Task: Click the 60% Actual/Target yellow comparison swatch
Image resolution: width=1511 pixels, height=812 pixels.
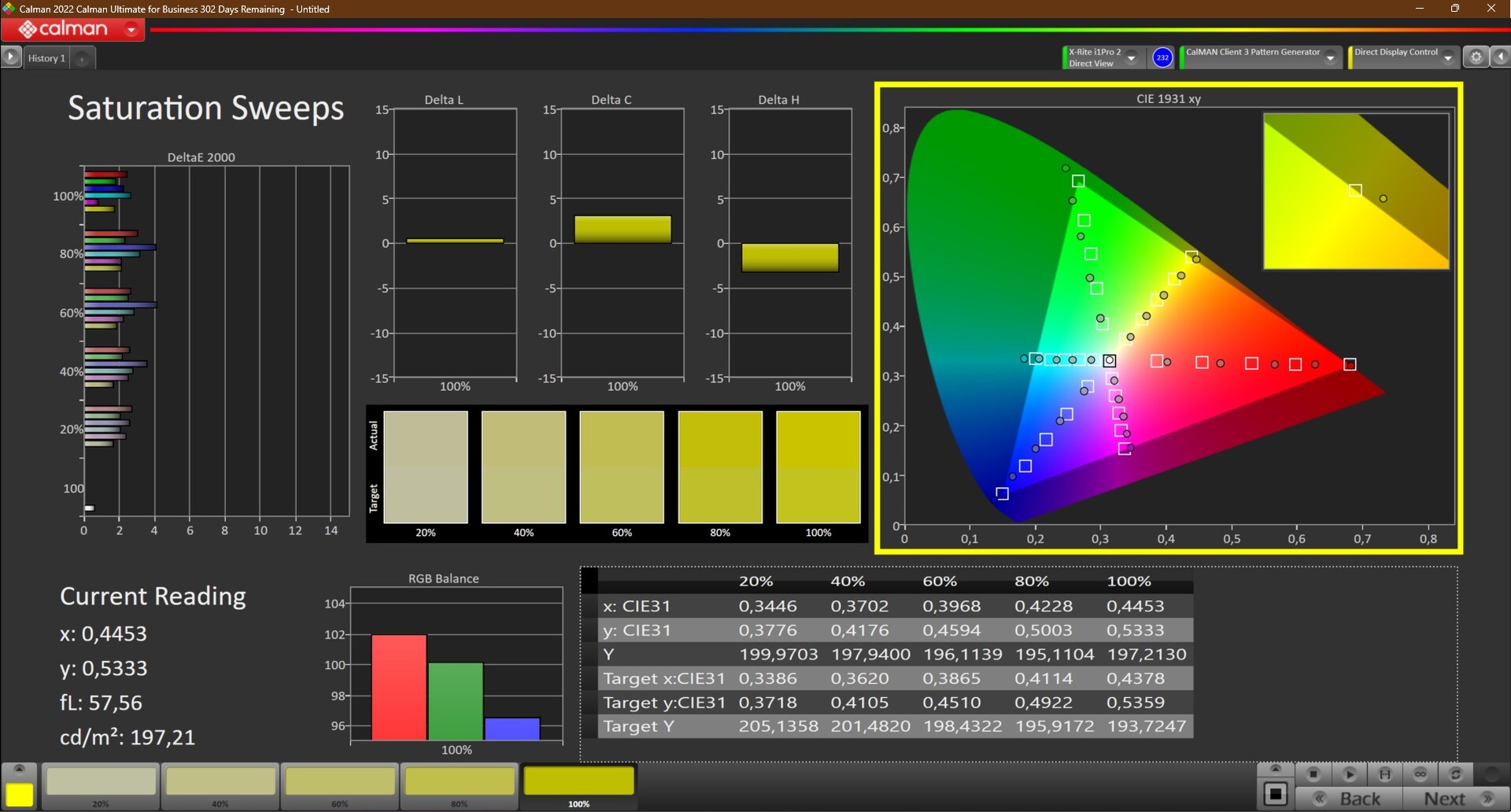Action: [x=622, y=467]
